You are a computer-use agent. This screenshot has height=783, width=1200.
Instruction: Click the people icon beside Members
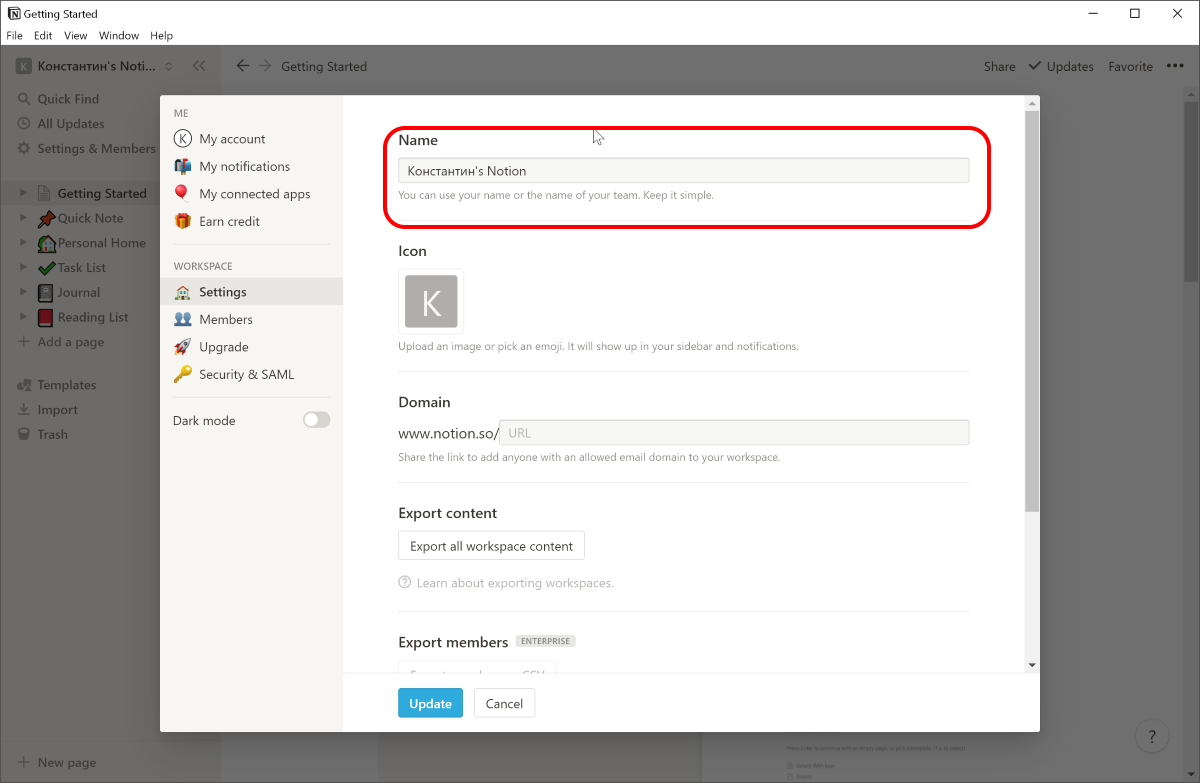tap(182, 319)
